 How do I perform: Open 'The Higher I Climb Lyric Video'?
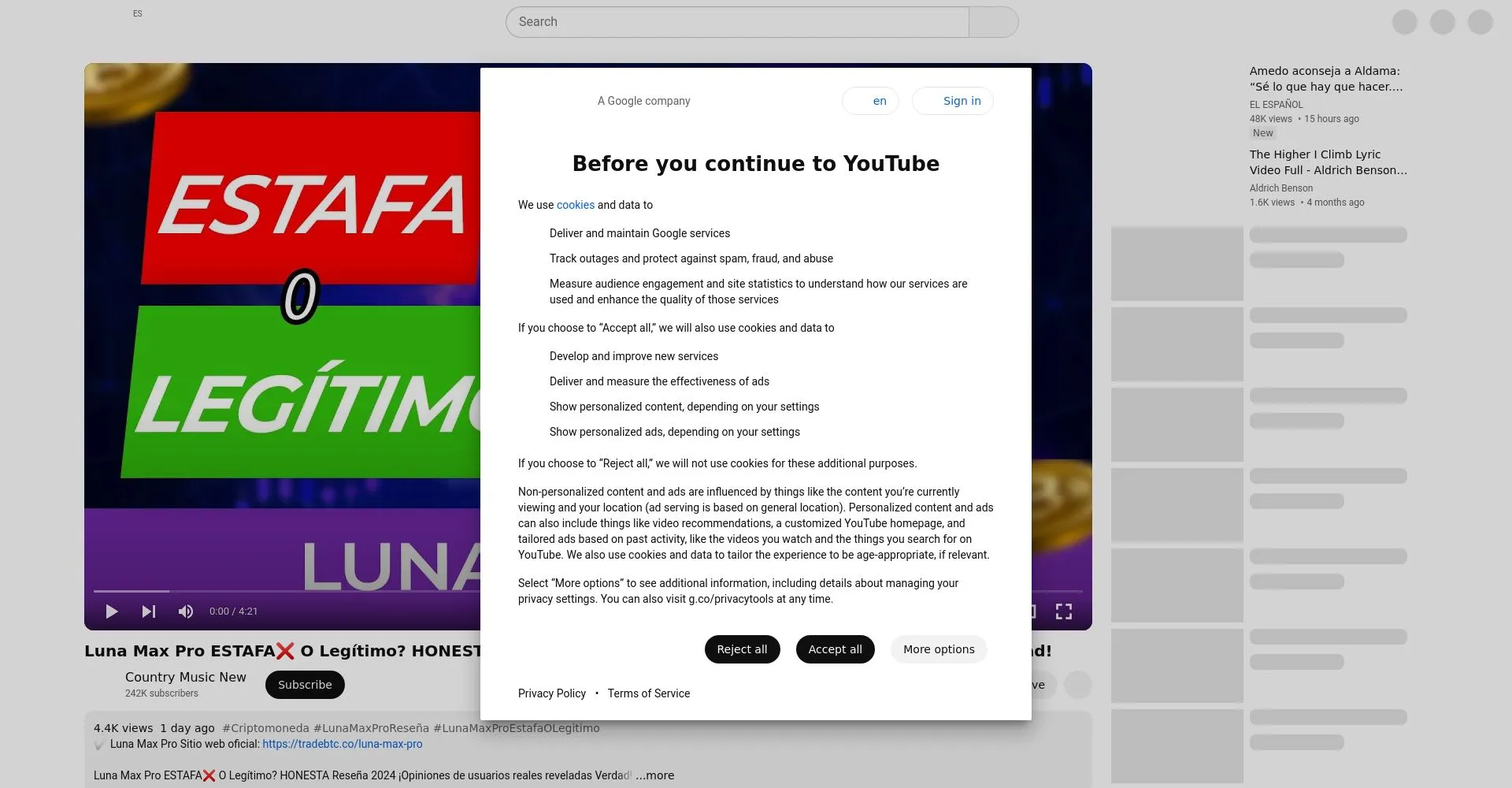pyautogui.click(x=1329, y=162)
